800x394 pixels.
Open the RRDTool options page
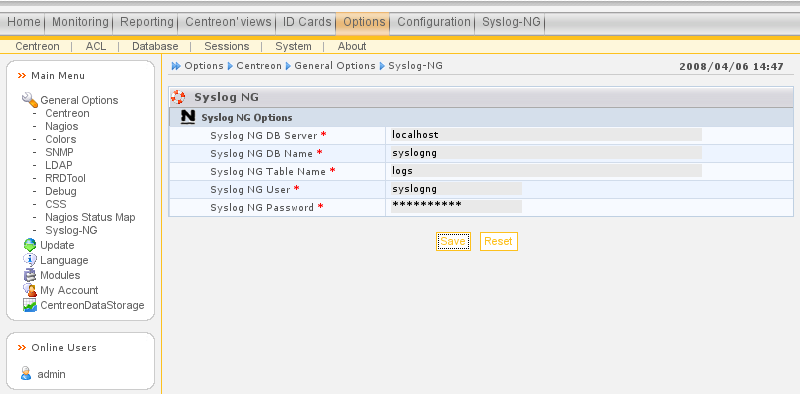click(x=65, y=178)
